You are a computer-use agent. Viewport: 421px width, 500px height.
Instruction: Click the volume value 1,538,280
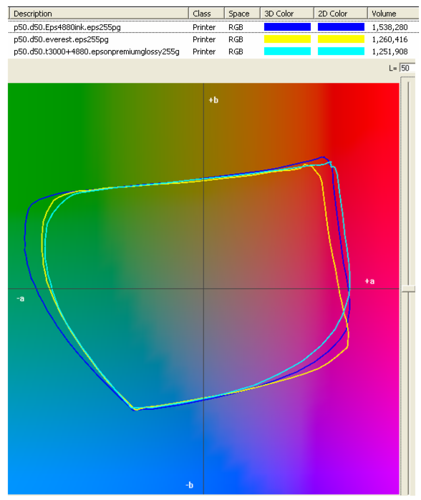pyautogui.click(x=390, y=27)
